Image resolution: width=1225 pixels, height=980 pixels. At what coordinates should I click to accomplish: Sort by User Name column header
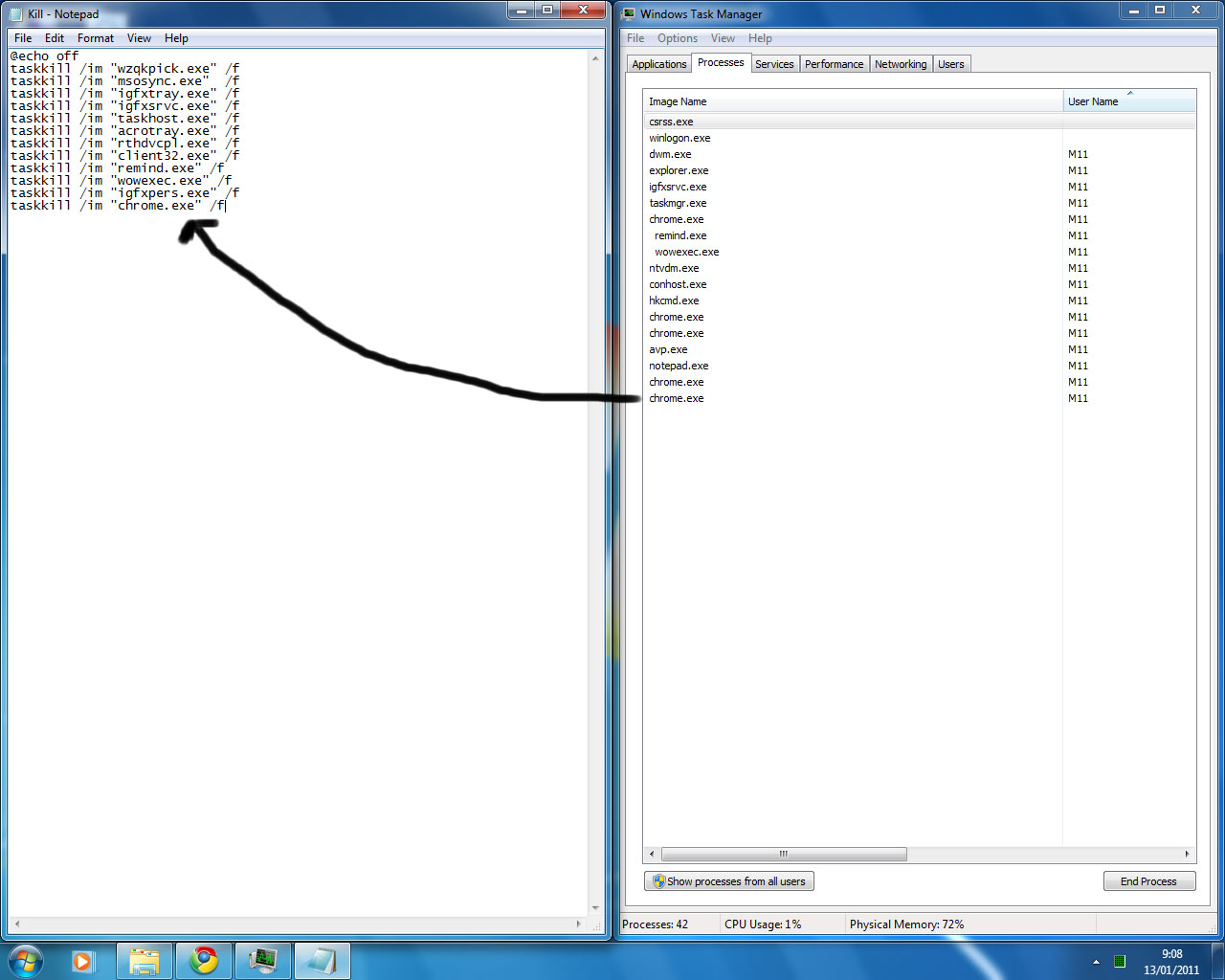click(1129, 101)
